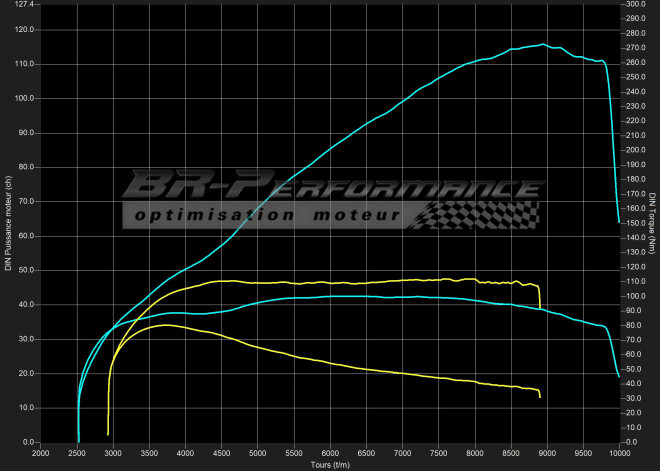Click the 10000 tick label on rpm axis

(619, 453)
